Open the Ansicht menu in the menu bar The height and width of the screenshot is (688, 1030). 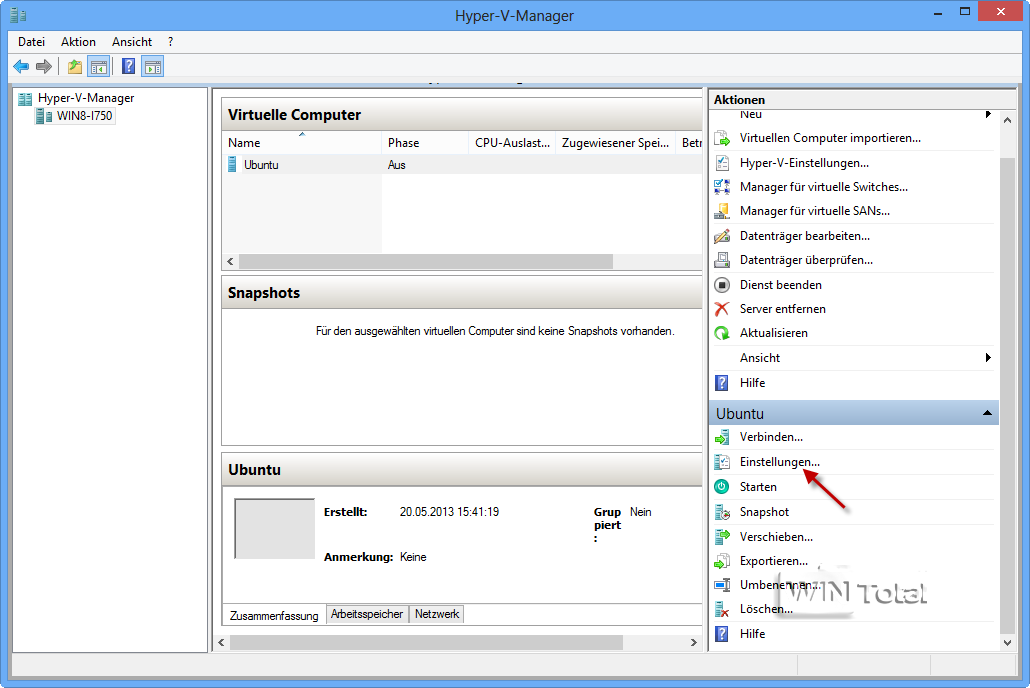click(x=132, y=42)
